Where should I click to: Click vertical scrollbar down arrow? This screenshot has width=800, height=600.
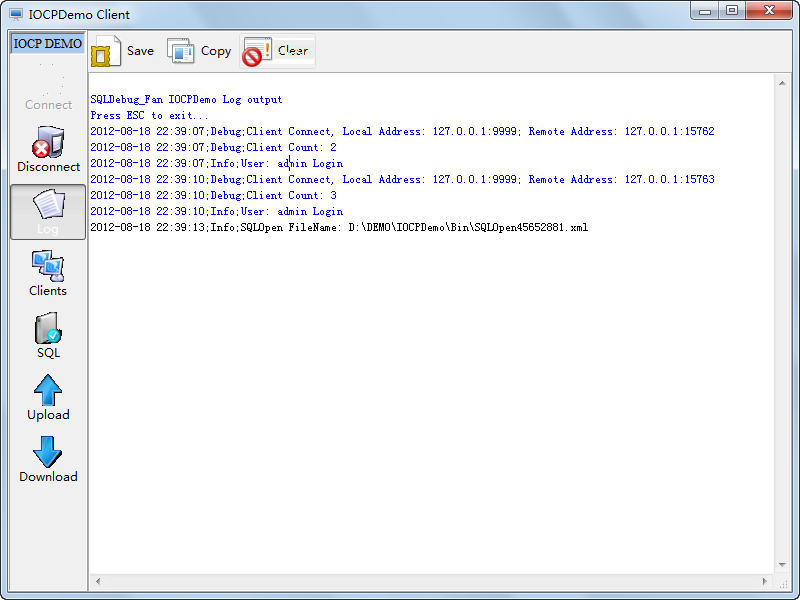click(x=782, y=565)
